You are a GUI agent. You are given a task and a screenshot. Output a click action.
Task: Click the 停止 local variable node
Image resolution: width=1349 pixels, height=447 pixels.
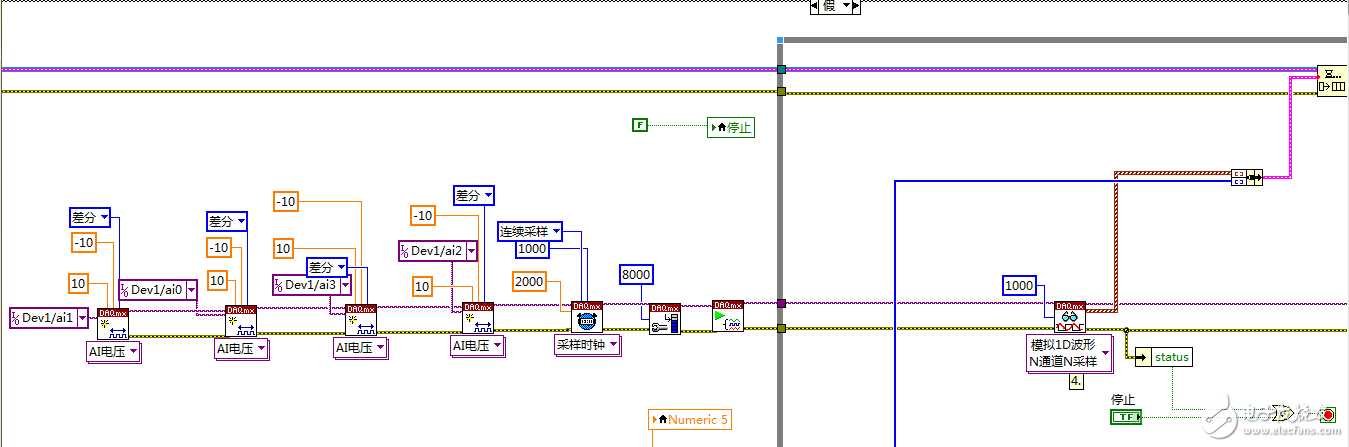click(731, 127)
